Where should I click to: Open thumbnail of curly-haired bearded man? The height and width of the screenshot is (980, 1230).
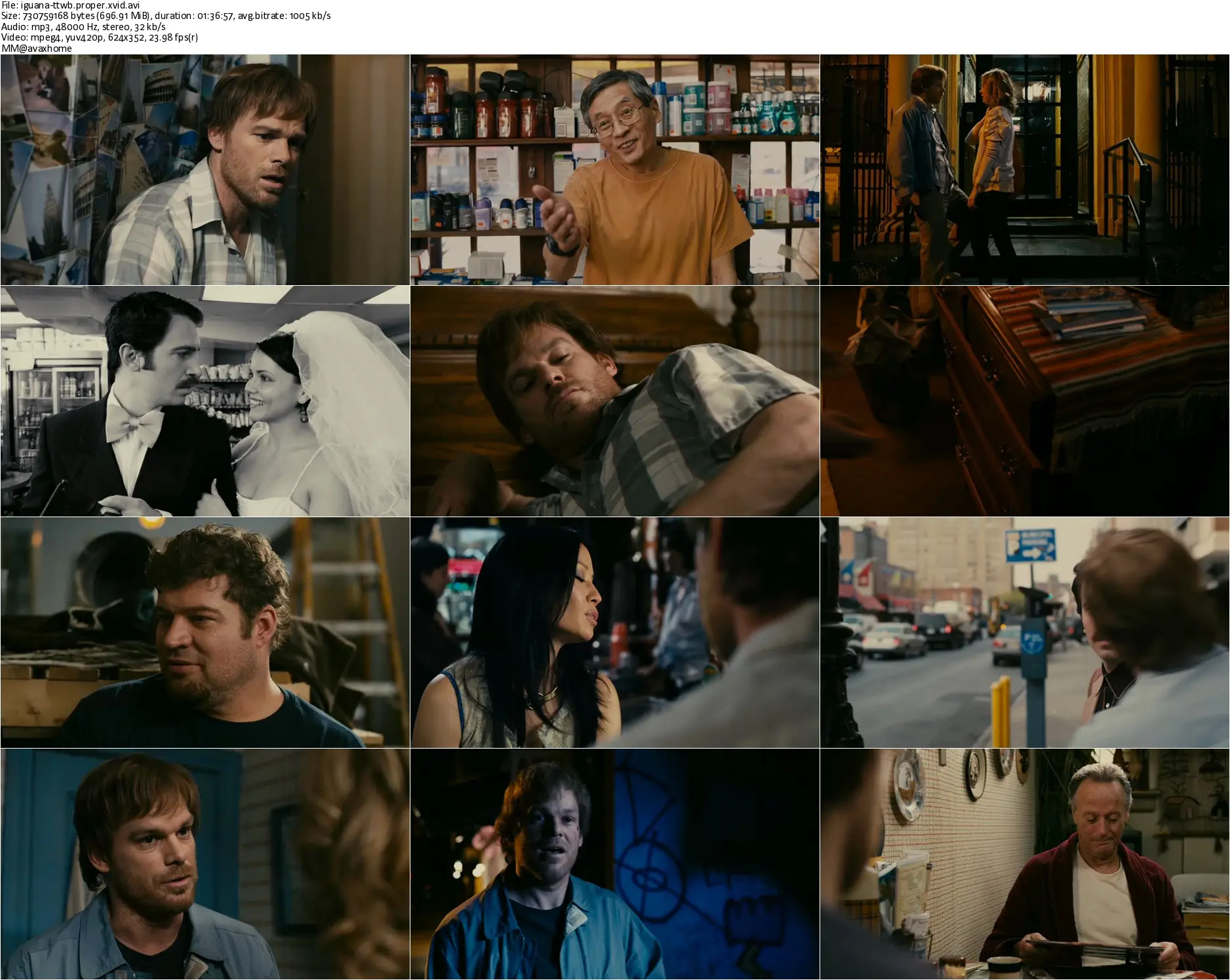pos(205,633)
